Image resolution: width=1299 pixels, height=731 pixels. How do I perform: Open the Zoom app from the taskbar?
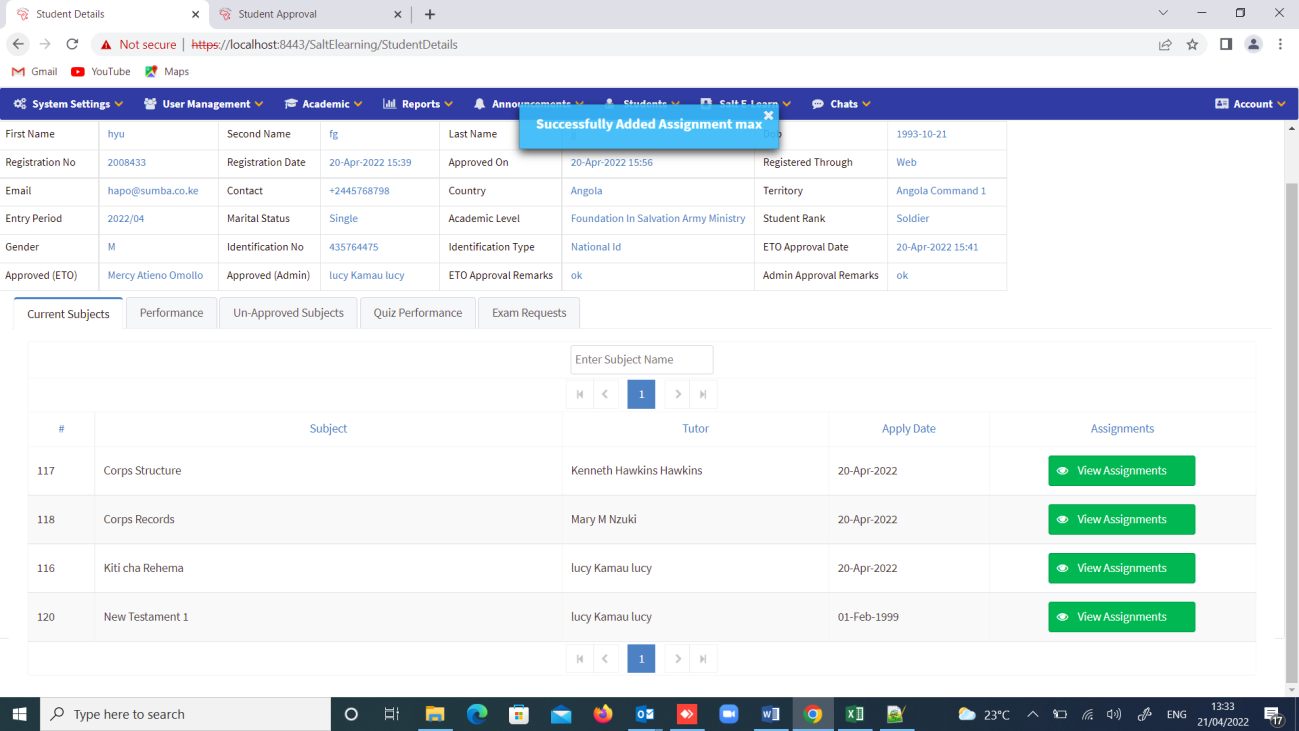[728, 714]
